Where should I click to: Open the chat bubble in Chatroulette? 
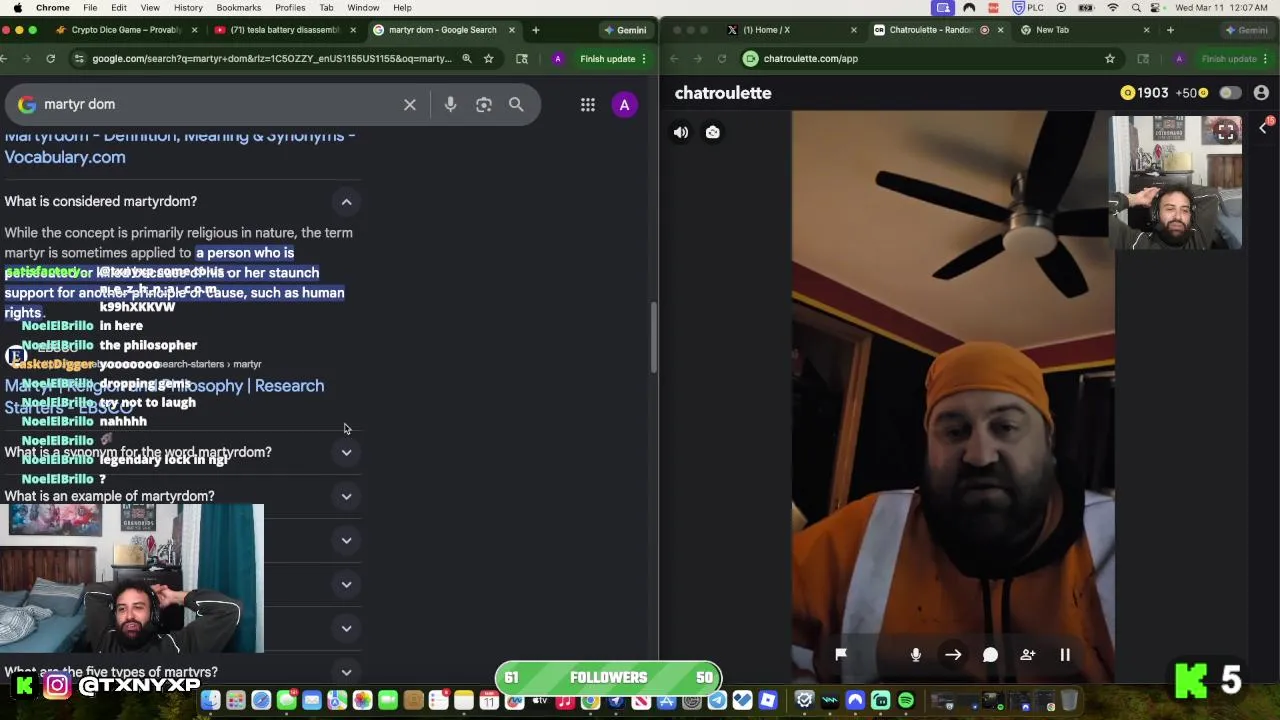(x=990, y=654)
